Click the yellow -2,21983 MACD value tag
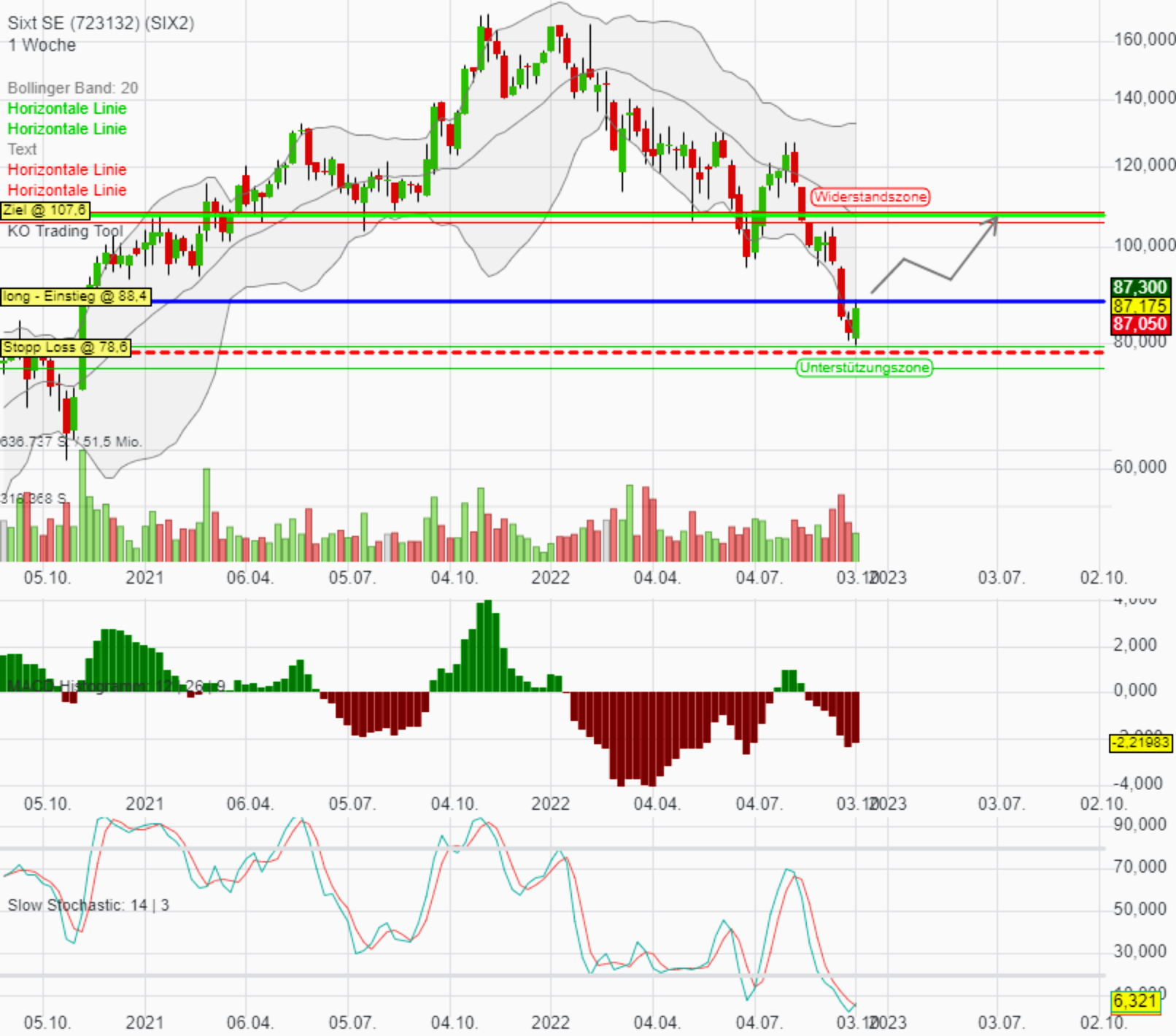This screenshot has width=1176, height=1036. [1140, 743]
